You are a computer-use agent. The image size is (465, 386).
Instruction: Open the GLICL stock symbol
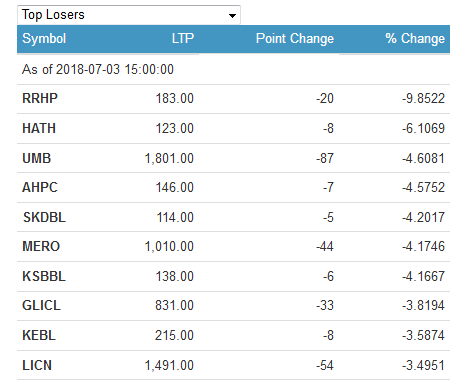click(x=41, y=305)
